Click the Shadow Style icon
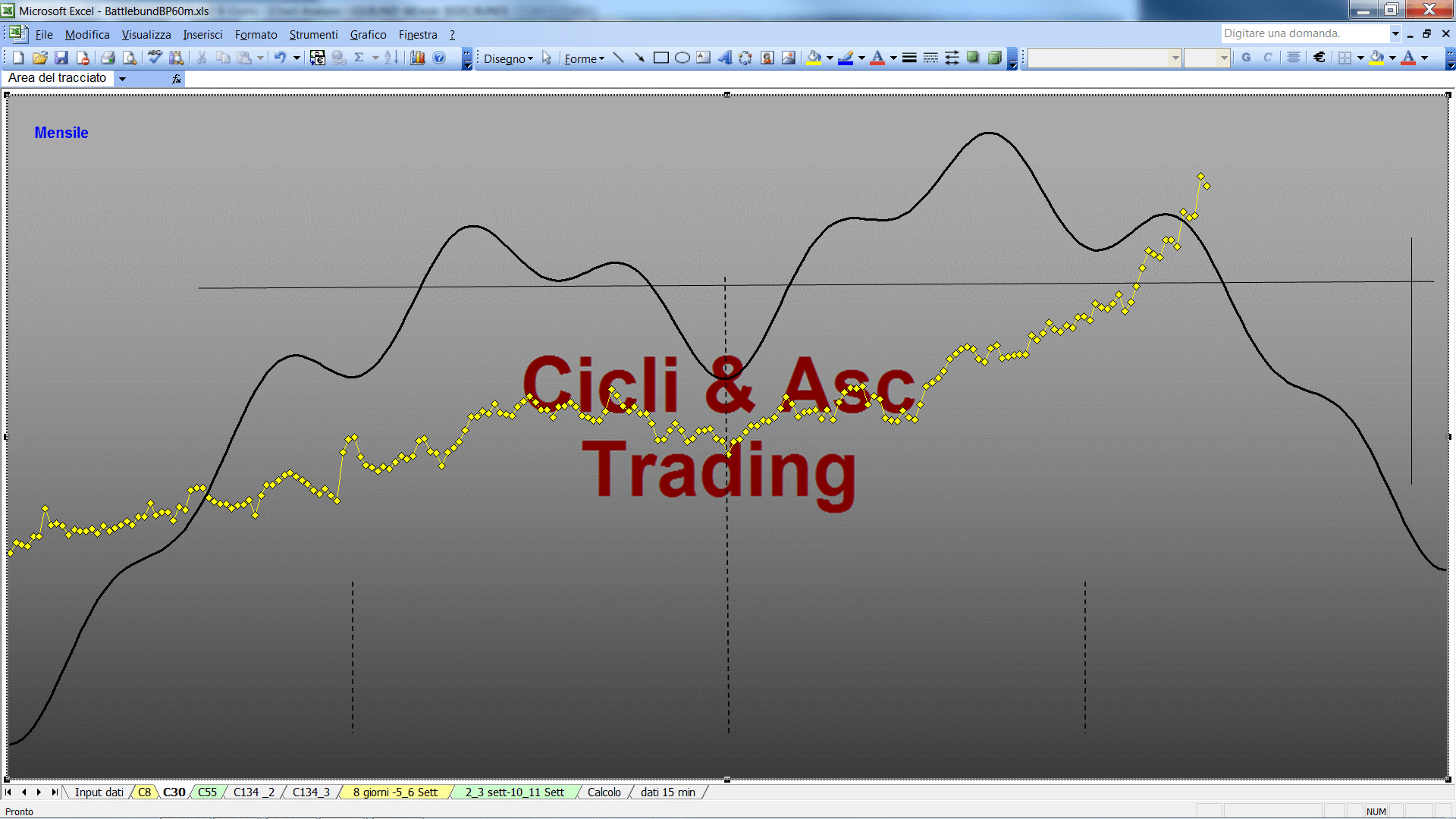This screenshot has height=819, width=1456. (x=973, y=58)
